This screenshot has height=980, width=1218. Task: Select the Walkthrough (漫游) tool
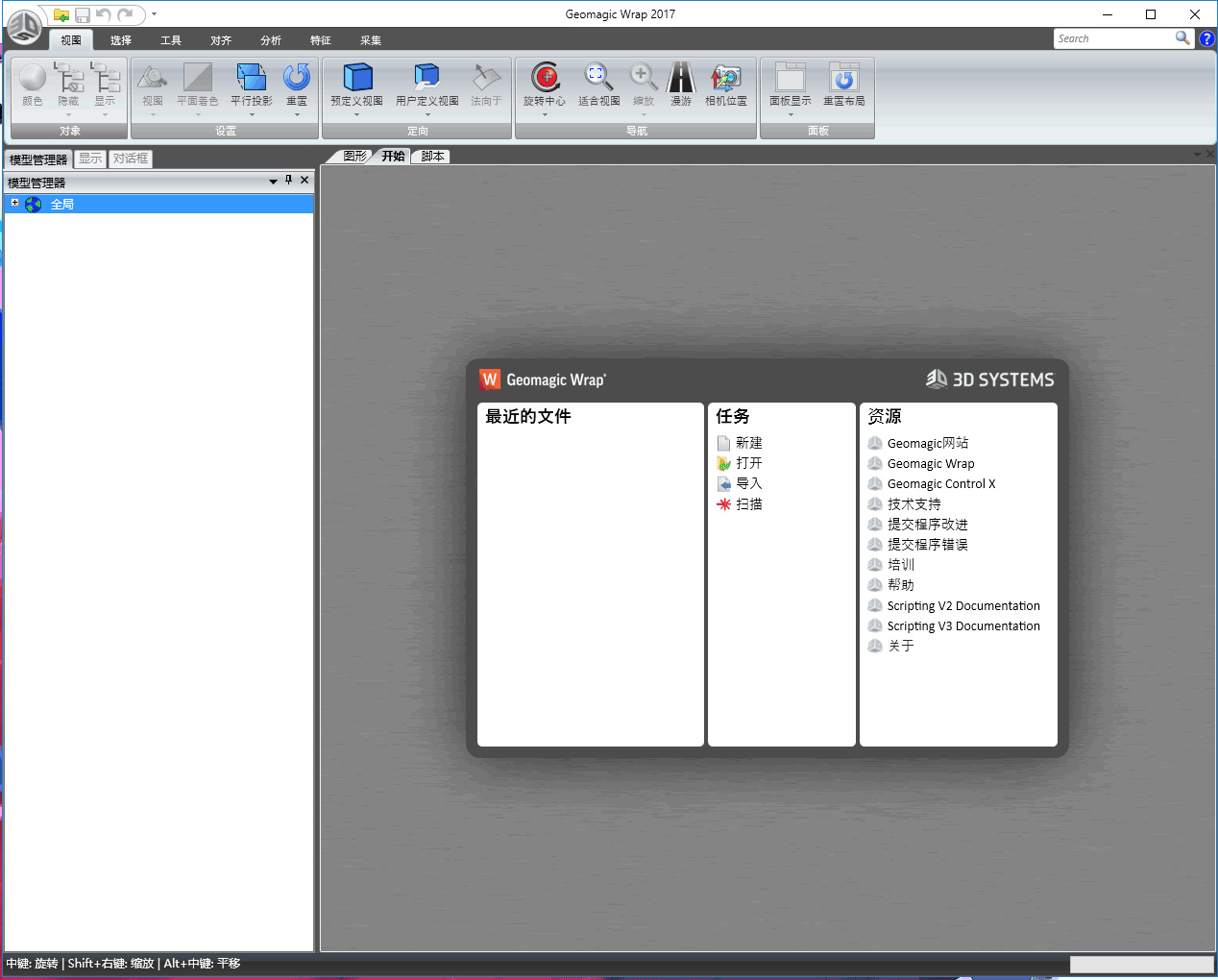click(x=681, y=78)
